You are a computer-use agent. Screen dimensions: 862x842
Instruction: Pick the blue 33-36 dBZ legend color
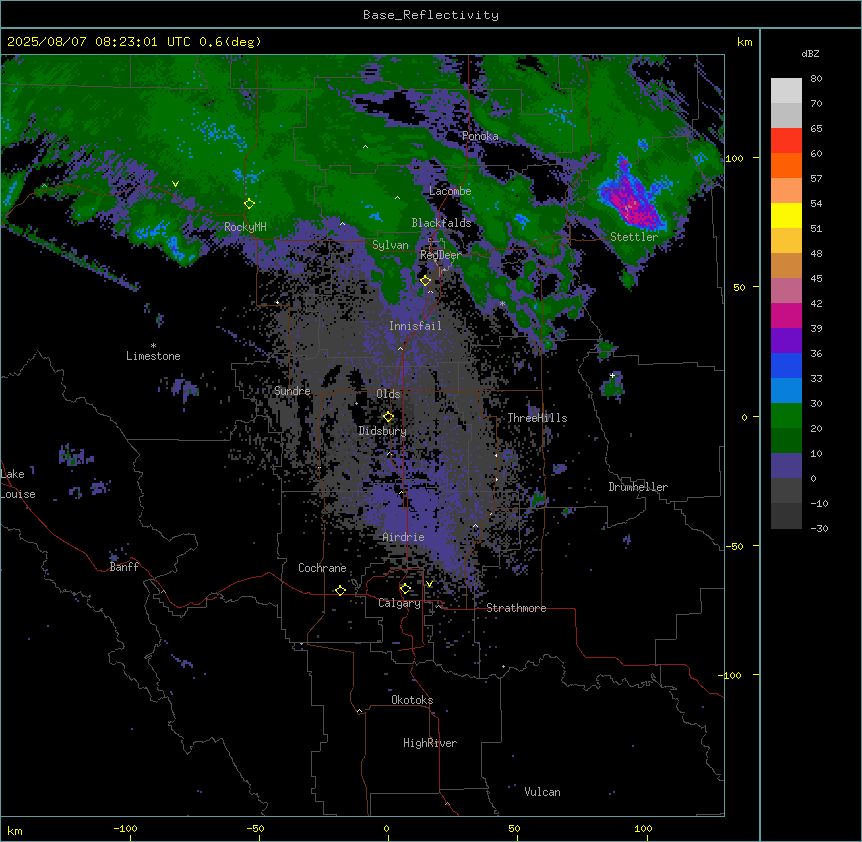click(x=786, y=365)
